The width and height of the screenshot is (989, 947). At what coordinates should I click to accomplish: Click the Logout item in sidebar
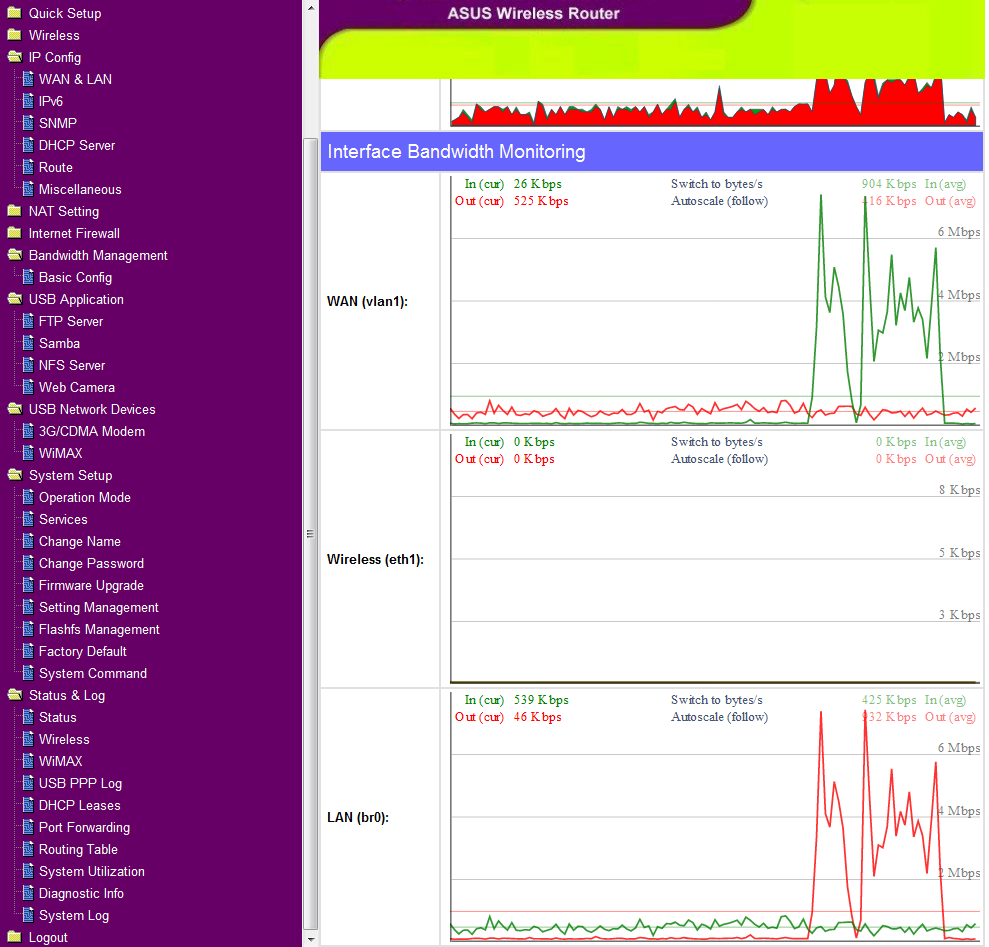48,937
